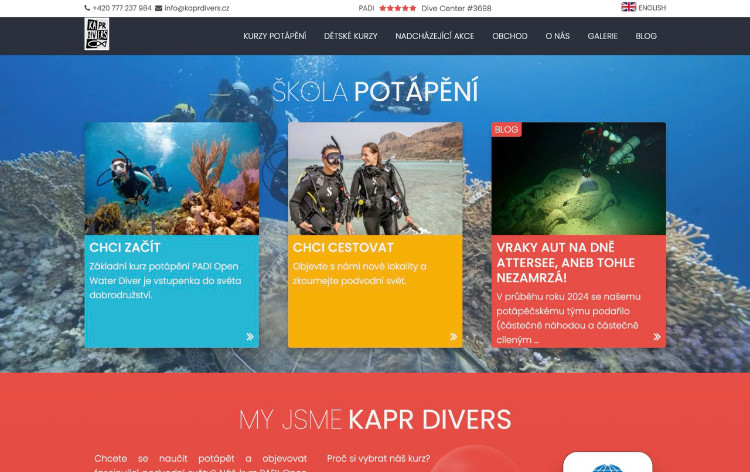Click the double arrow on Chci začít card
The width and height of the screenshot is (750, 472).
point(249,337)
